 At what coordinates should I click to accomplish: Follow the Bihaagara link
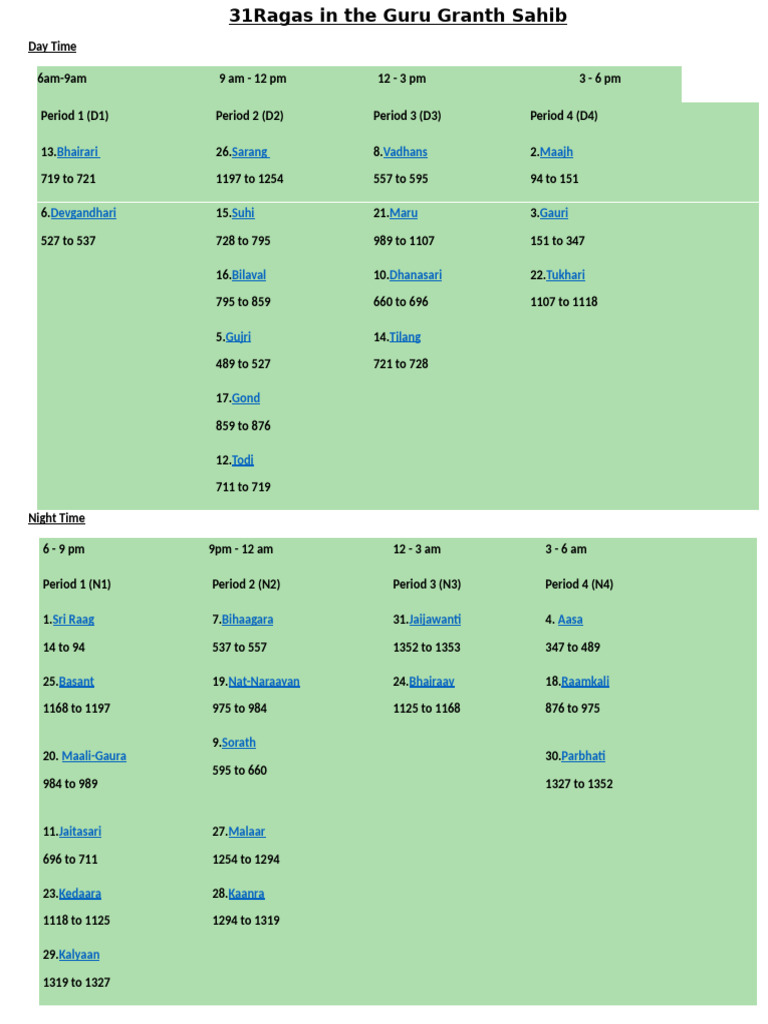tap(247, 620)
